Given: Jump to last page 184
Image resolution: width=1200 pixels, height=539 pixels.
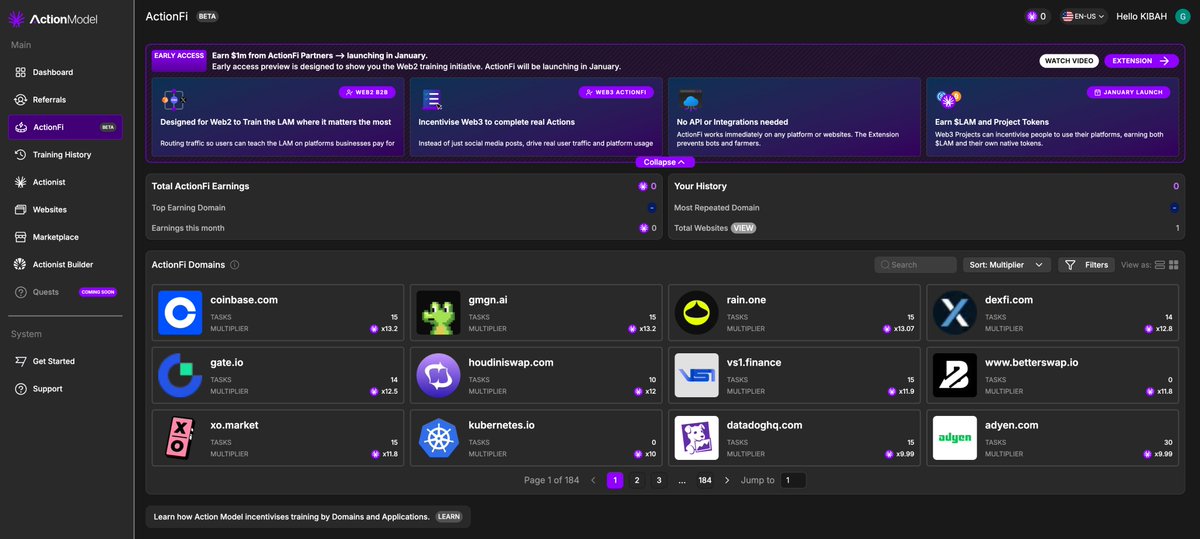Looking at the screenshot, I should [705, 480].
